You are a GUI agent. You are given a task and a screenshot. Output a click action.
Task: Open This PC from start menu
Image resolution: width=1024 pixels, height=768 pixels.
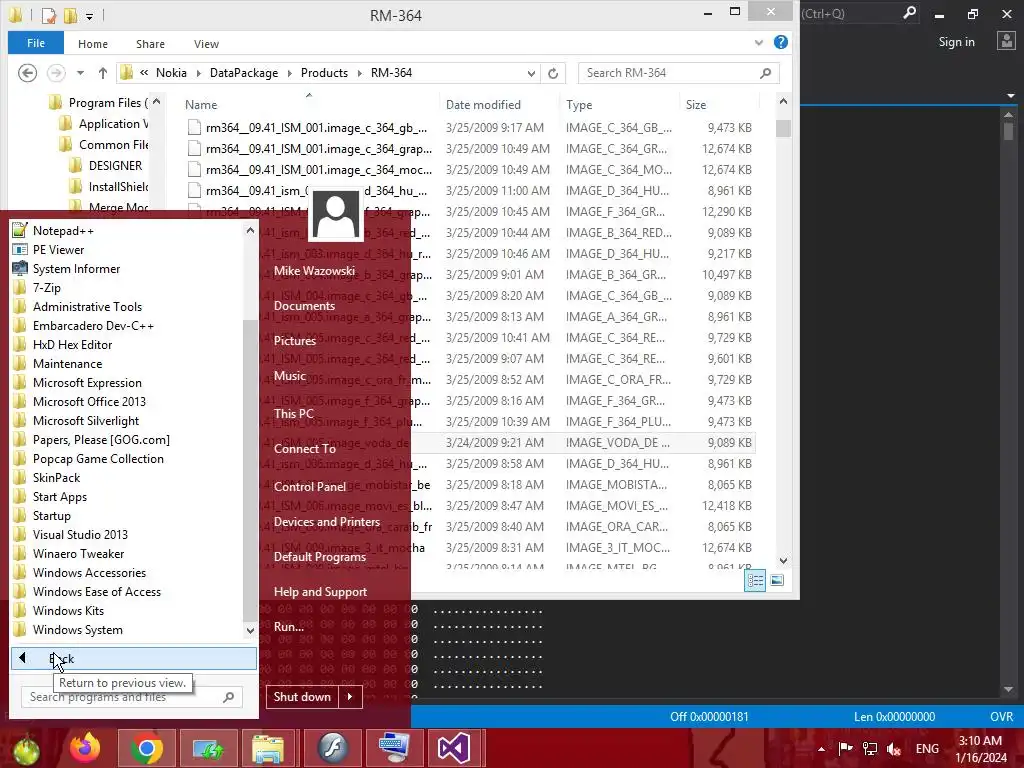click(294, 413)
